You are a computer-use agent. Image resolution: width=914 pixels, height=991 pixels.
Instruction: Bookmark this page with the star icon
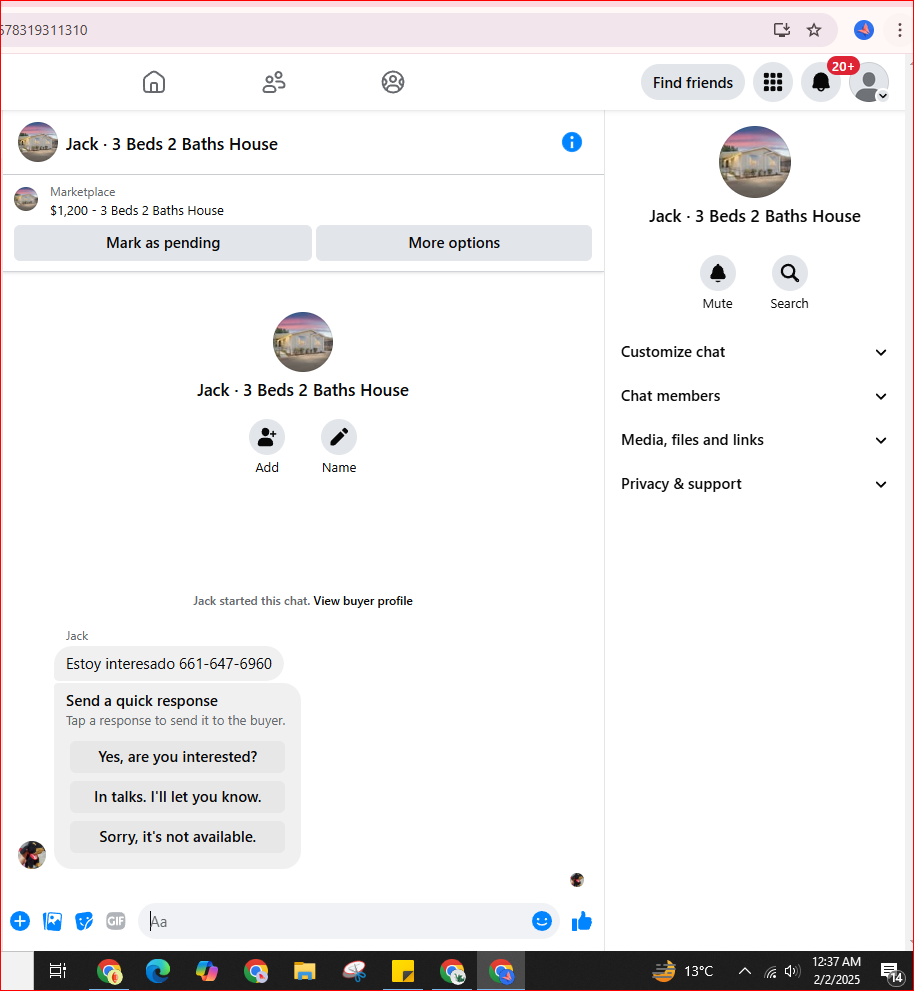(814, 30)
